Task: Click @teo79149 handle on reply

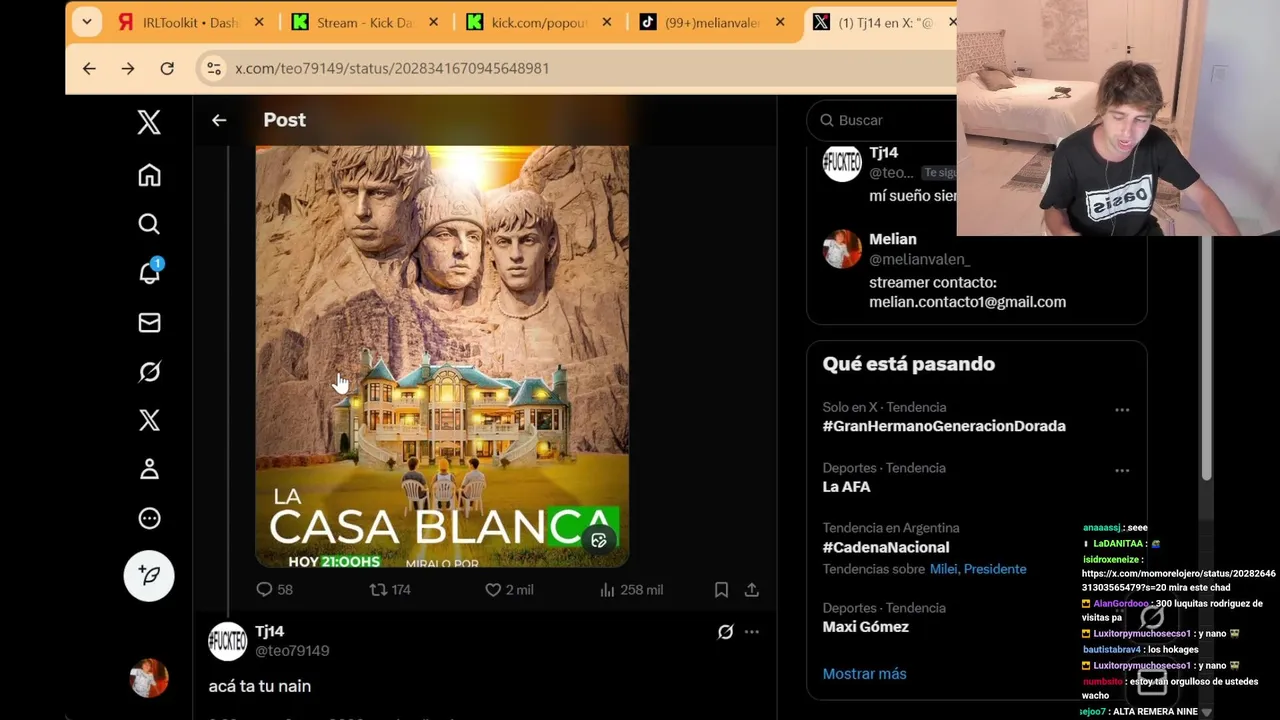Action: (292, 651)
